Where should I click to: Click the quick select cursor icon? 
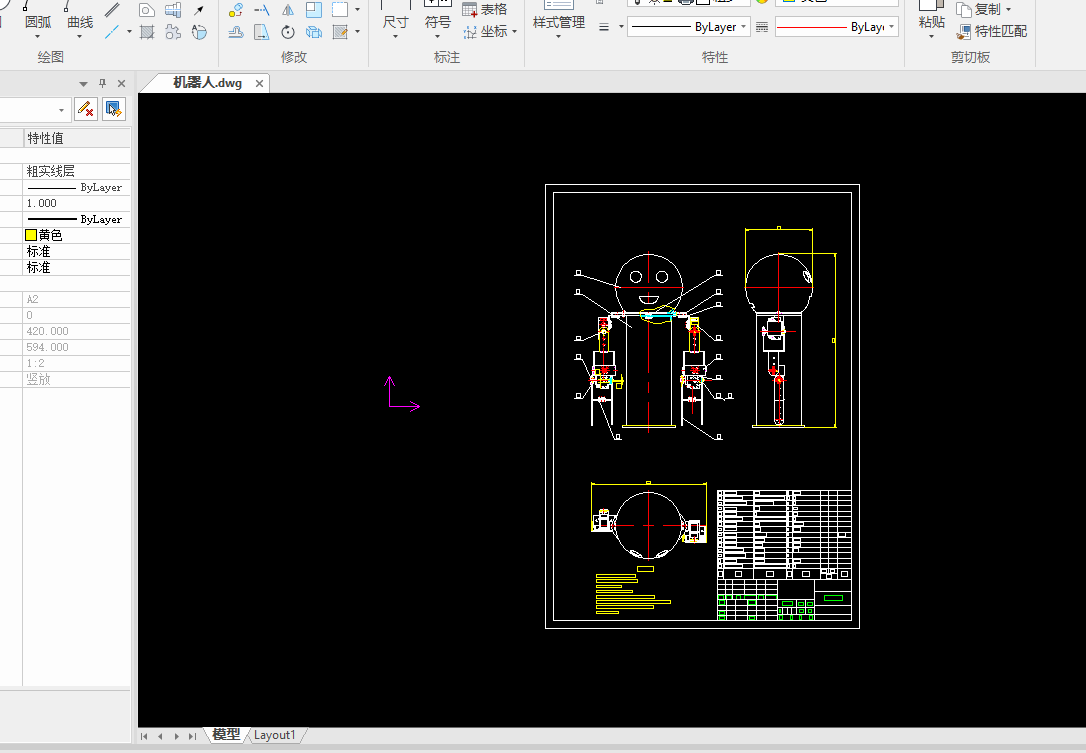point(114,109)
